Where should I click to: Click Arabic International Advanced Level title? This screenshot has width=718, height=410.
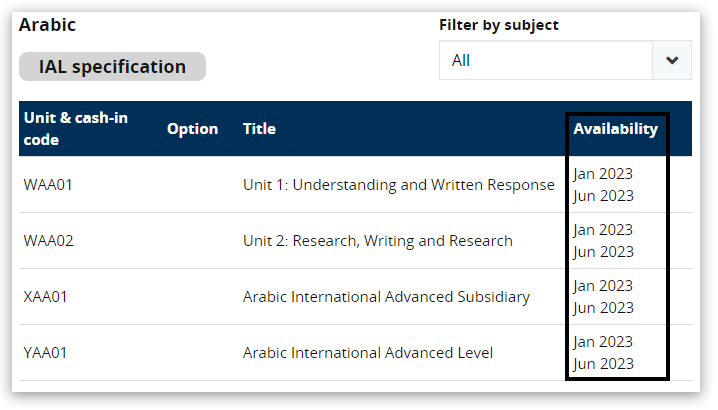[367, 353]
